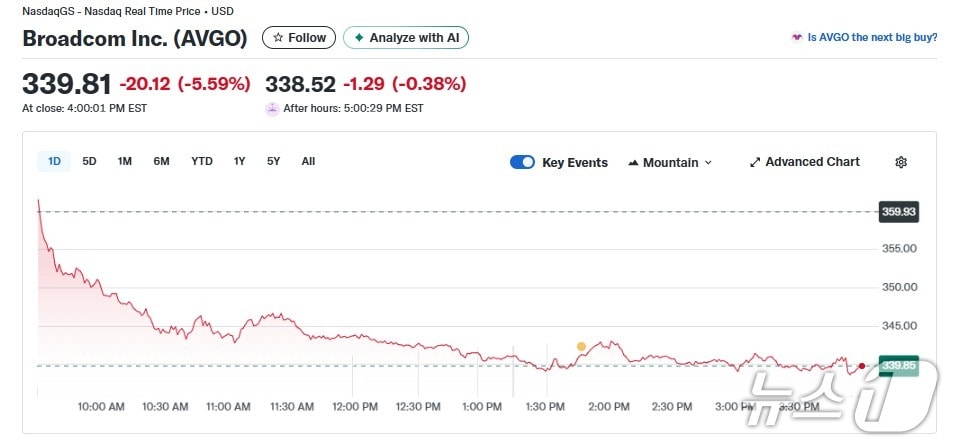Click Analyze with AI button
Screen dimensions: 953x447
(x=406, y=38)
